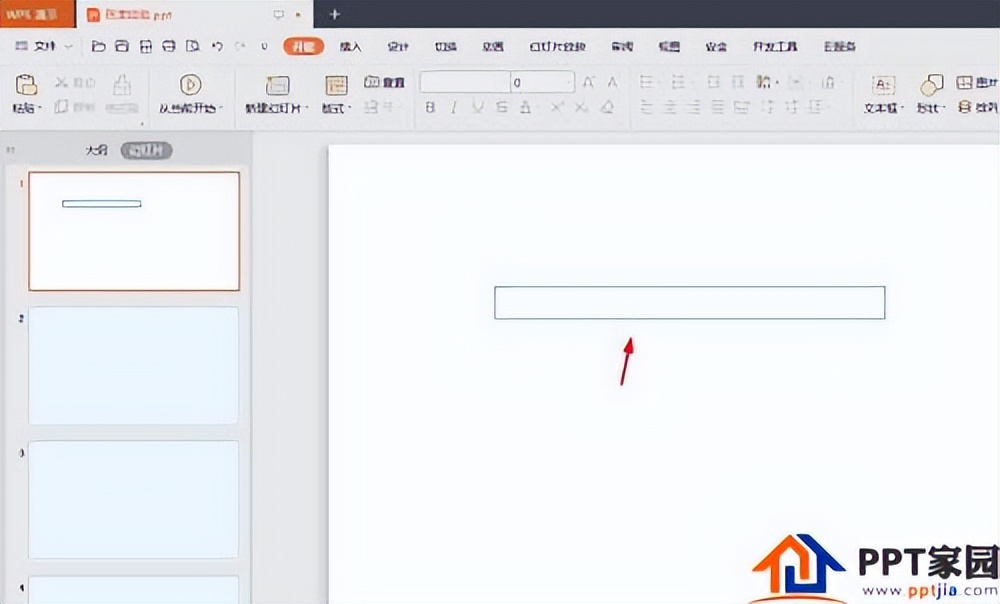Switch to the Design ribbon tab
1000x604 pixels.
398,46
